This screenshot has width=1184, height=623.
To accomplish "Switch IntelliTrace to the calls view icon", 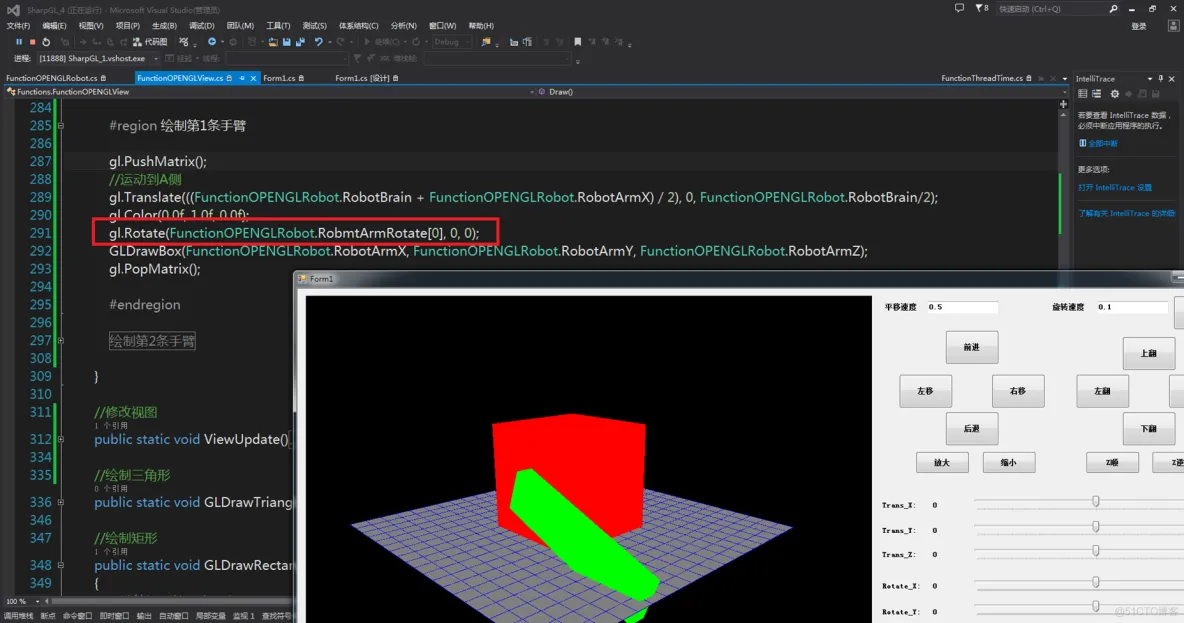I will (1096, 94).
